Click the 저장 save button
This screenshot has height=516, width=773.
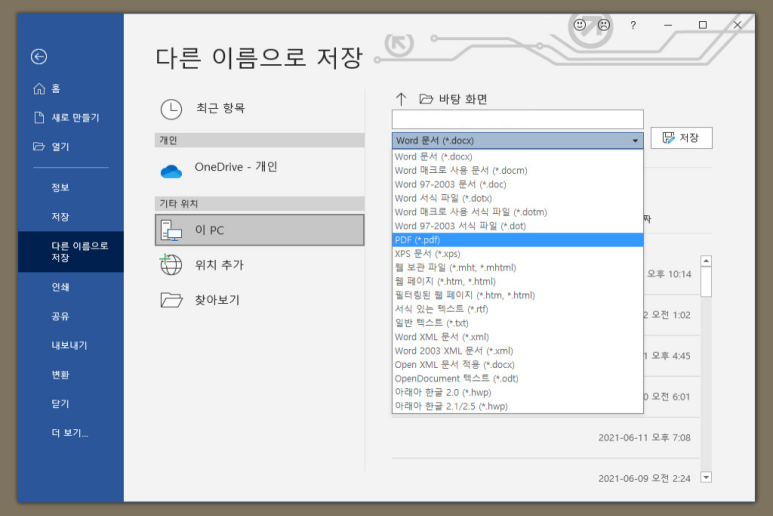681,138
